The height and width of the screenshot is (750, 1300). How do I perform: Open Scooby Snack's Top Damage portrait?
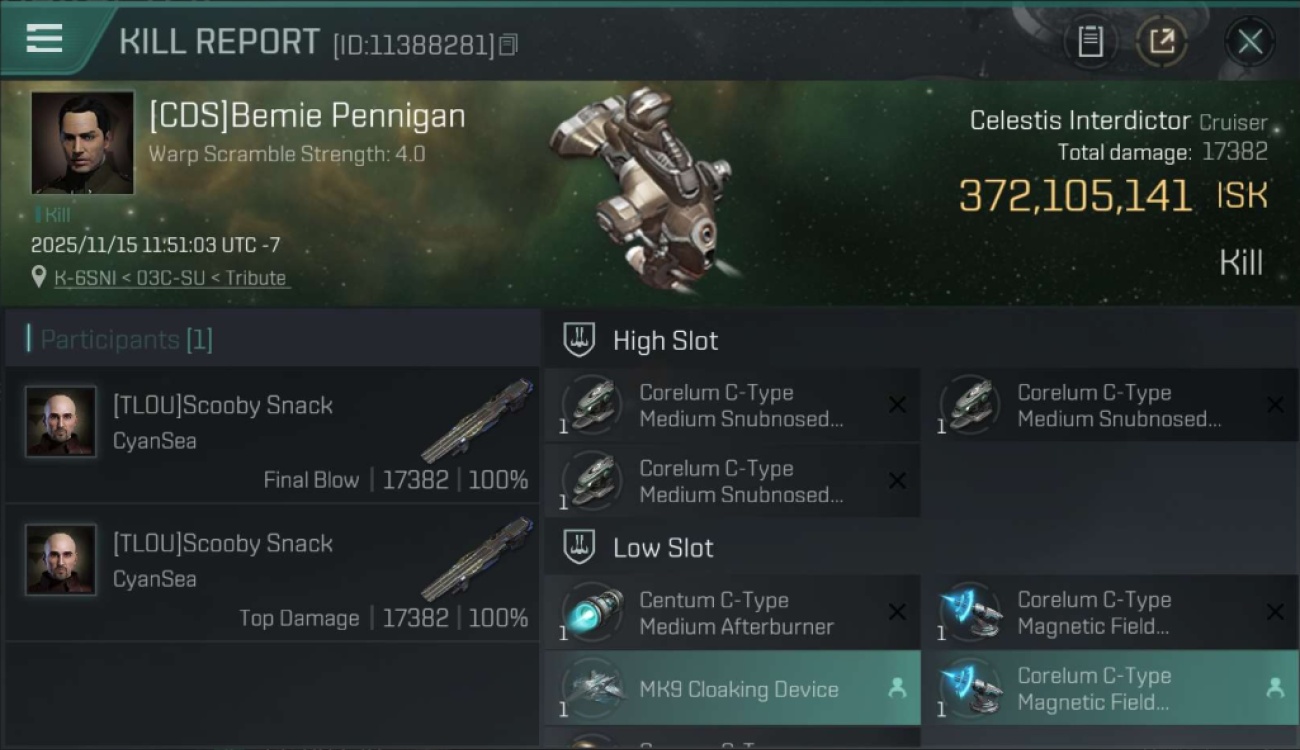[x=61, y=559]
